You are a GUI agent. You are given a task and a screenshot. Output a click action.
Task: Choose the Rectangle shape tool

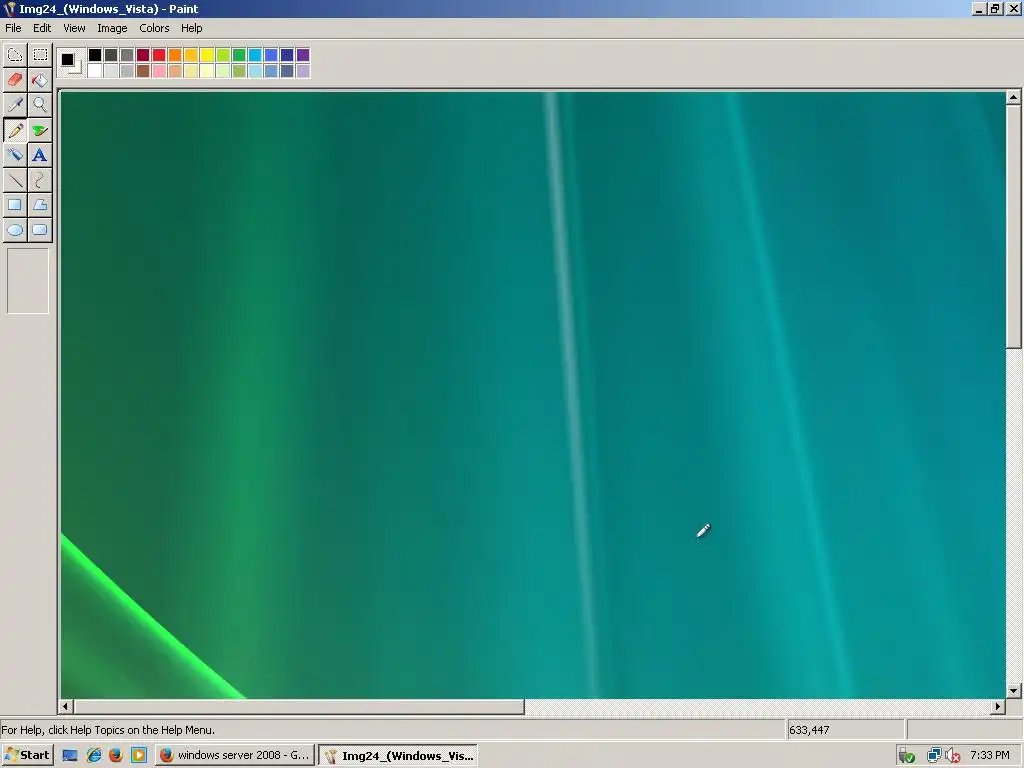pos(15,204)
